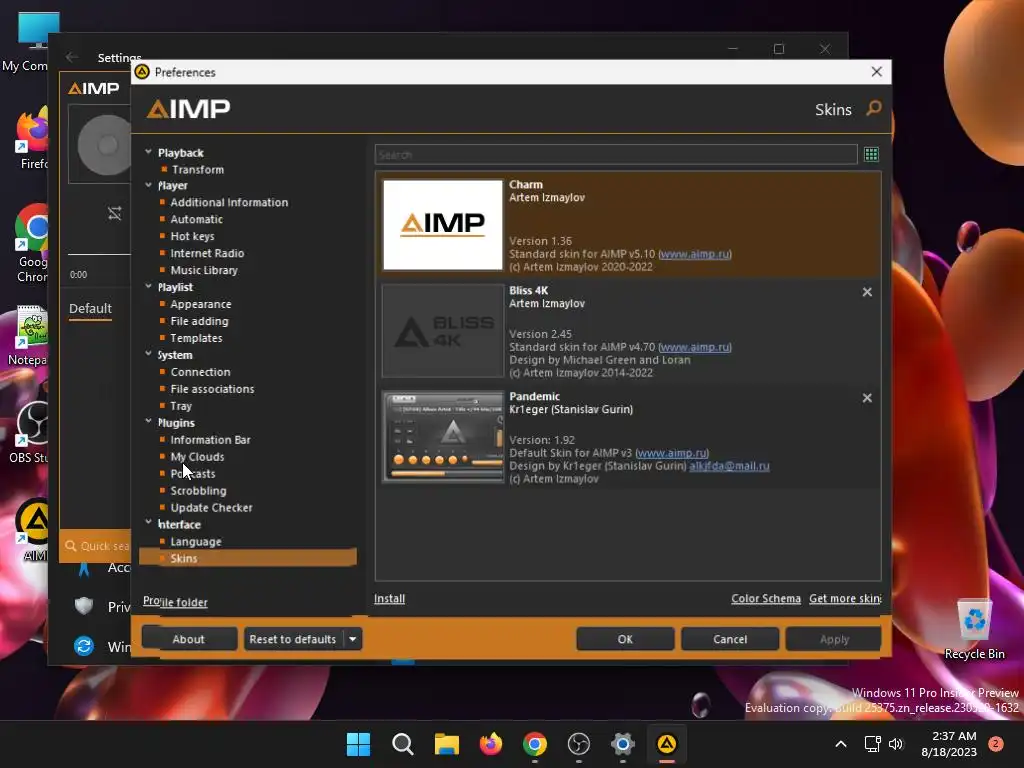Toggle shuffle icon in AIMP player window
The height and width of the screenshot is (768, 1024).
114,213
